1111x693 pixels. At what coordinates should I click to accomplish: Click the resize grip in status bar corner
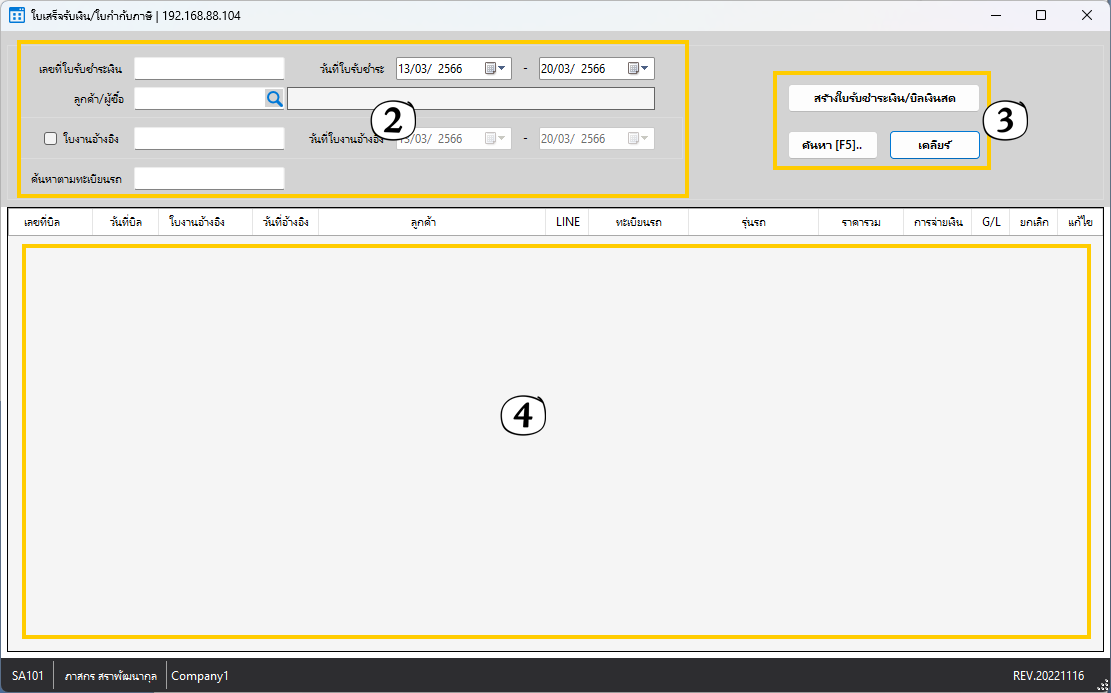coord(1101,683)
